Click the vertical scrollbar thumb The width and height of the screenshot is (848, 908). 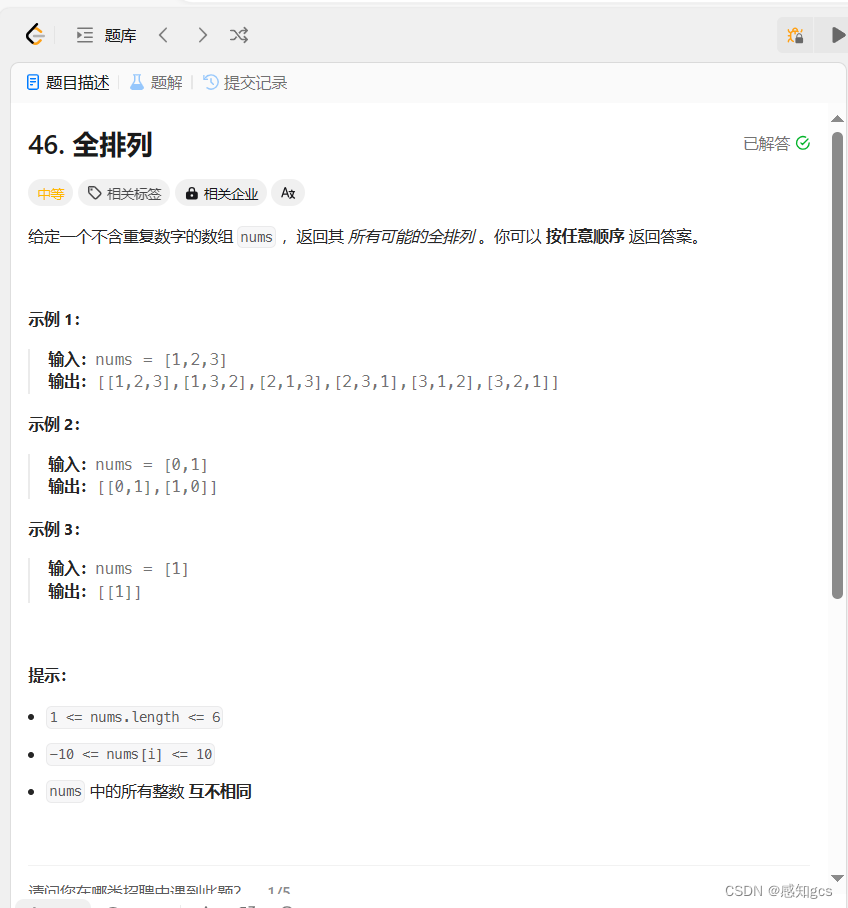click(x=837, y=365)
